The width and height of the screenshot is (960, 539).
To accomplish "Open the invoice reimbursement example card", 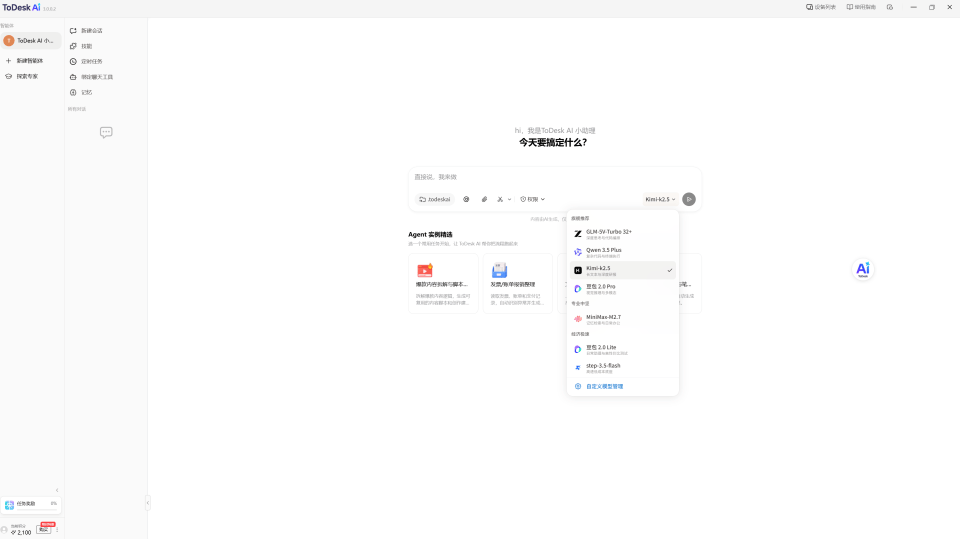I will coord(517,284).
